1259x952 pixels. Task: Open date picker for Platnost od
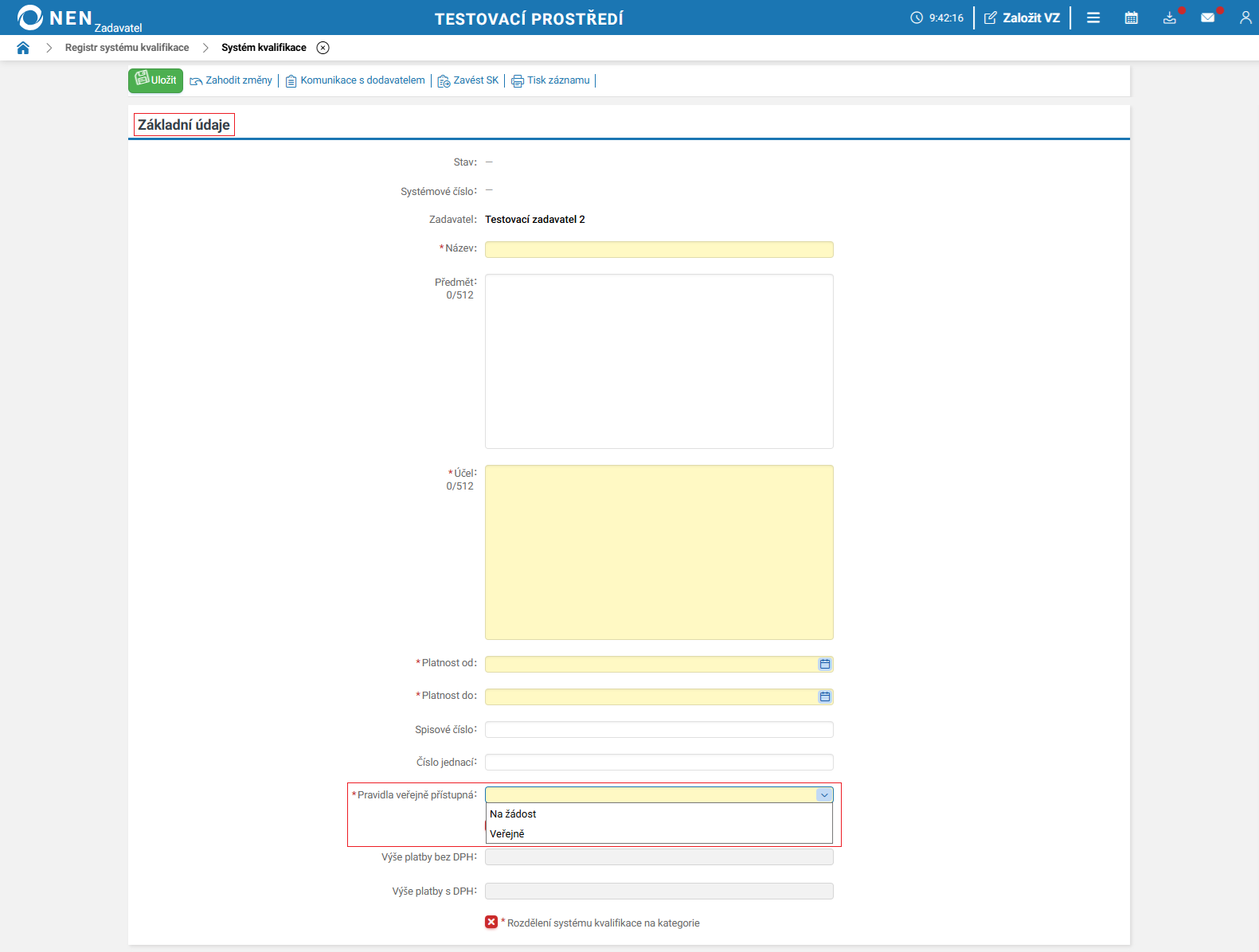(825, 664)
